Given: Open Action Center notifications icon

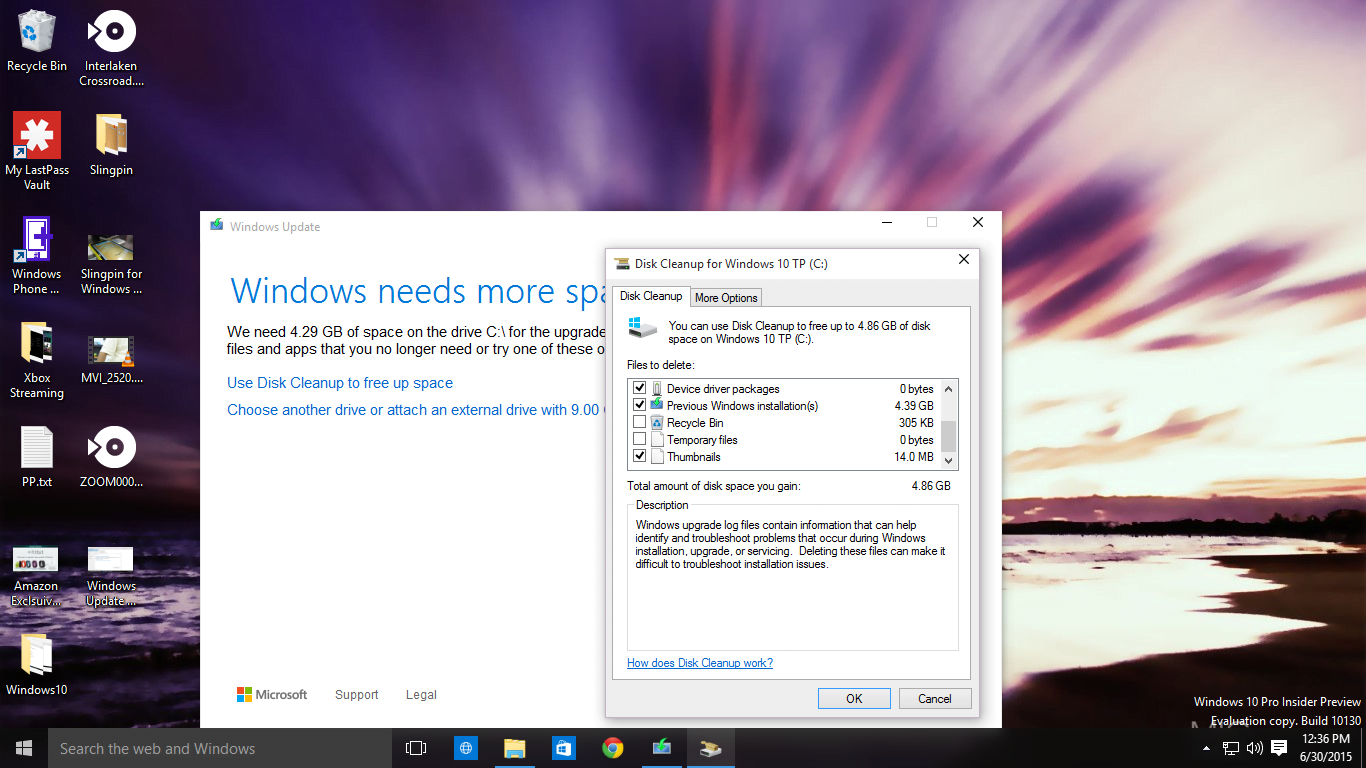Looking at the screenshot, I should (x=1279, y=748).
